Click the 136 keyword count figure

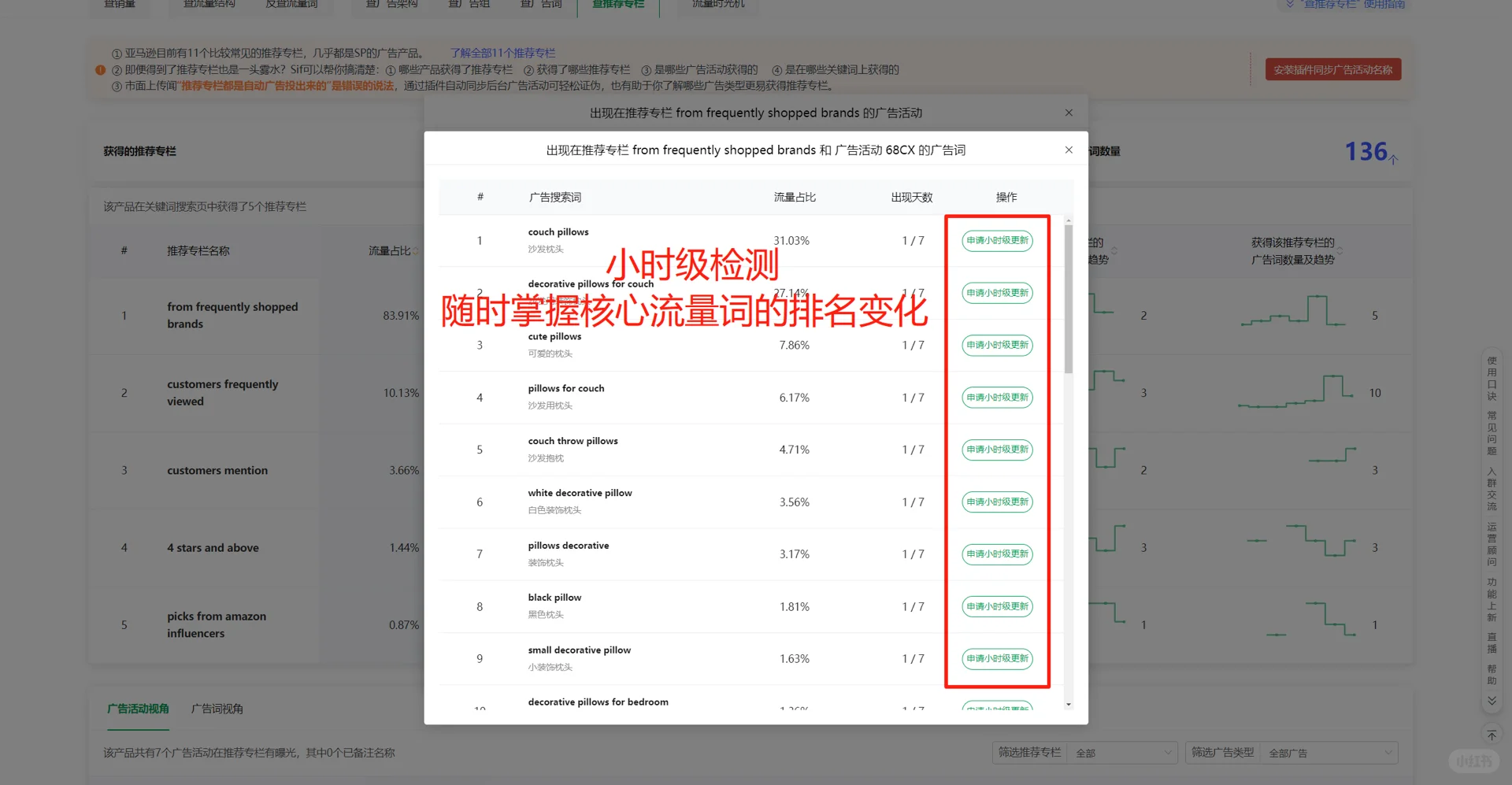click(x=1366, y=151)
